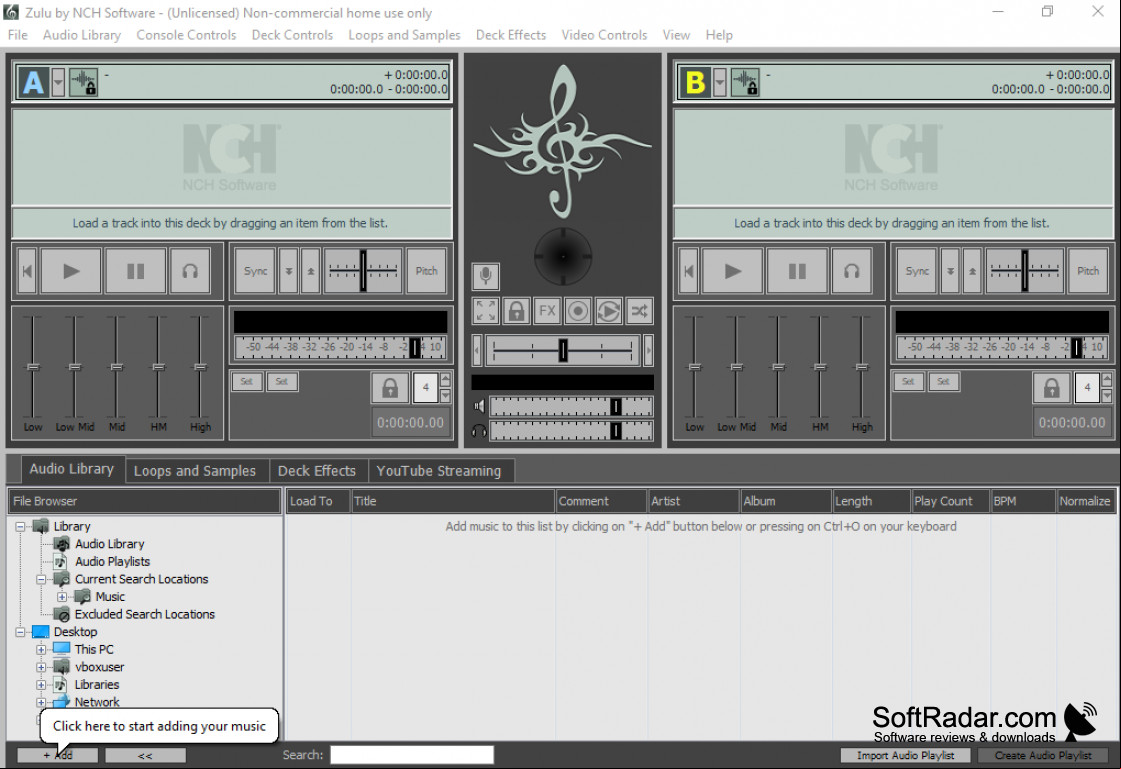Click the crossfader slider handle

tap(563, 350)
